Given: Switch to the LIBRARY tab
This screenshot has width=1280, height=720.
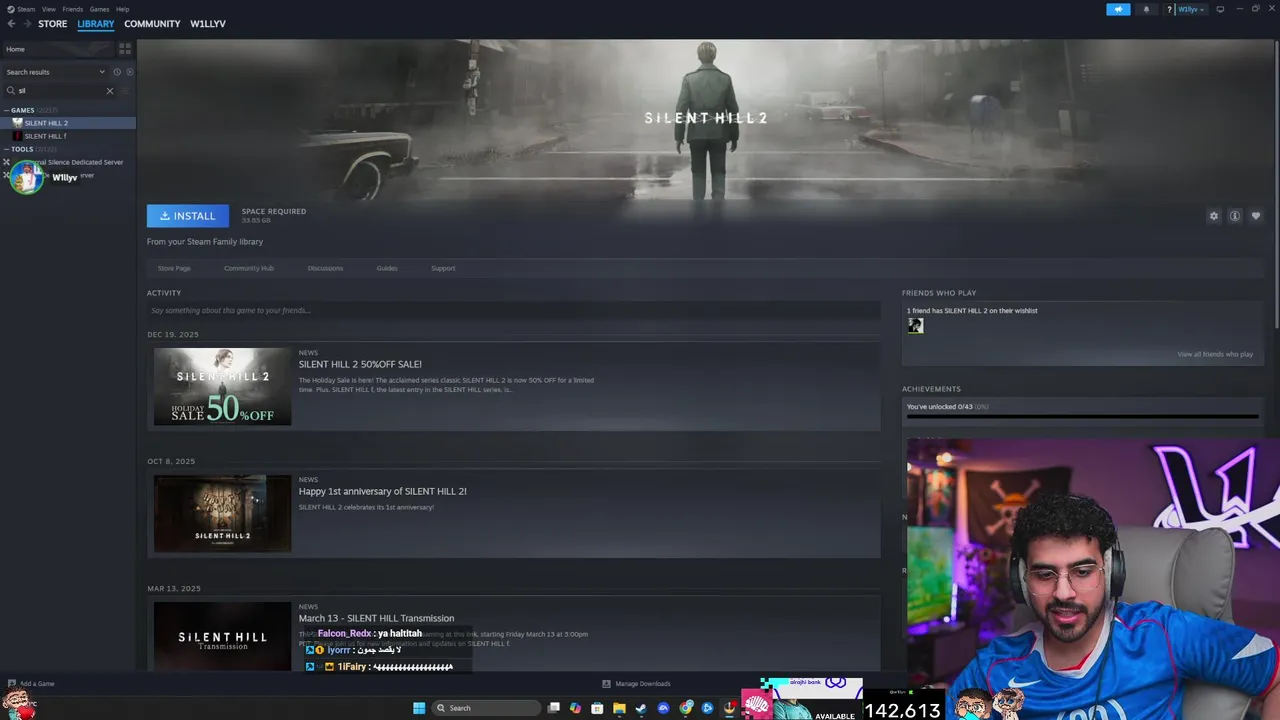Looking at the screenshot, I should pyautogui.click(x=96, y=24).
